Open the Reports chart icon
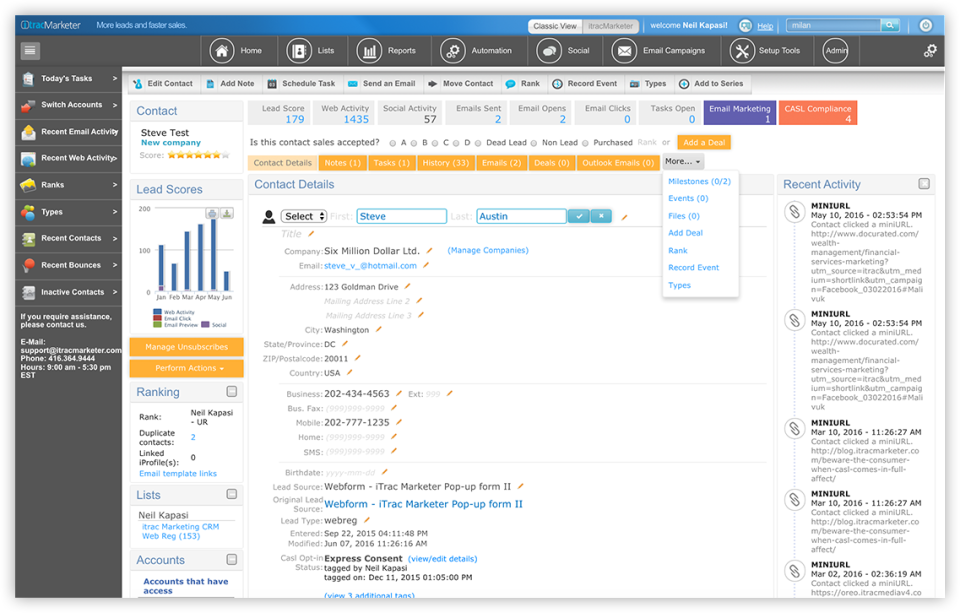960x613 pixels. pos(369,51)
